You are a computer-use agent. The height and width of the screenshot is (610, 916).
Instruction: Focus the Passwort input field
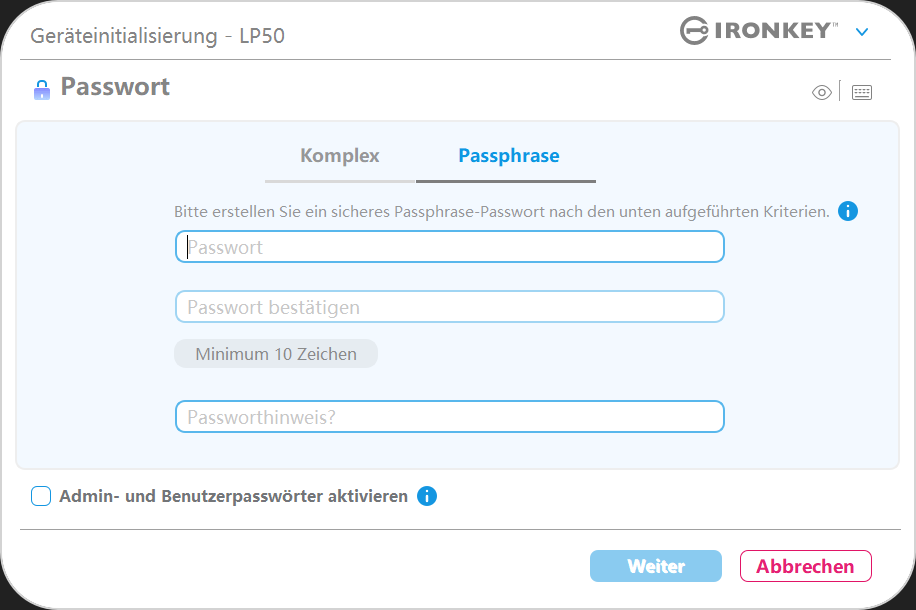tap(450, 247)
